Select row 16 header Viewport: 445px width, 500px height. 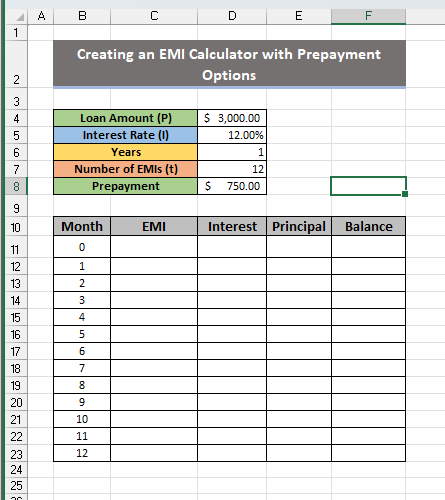click(x=16, y=334)
